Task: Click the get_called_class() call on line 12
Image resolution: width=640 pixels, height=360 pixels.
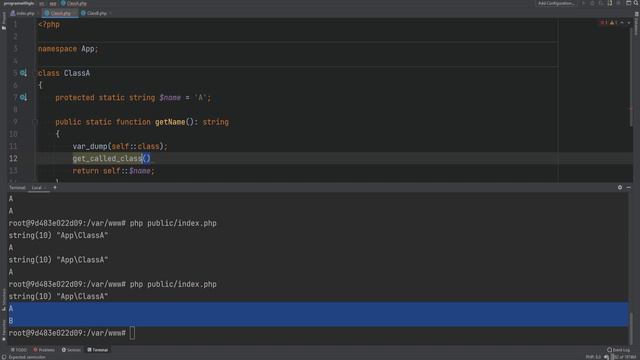Action: (111, 158)
